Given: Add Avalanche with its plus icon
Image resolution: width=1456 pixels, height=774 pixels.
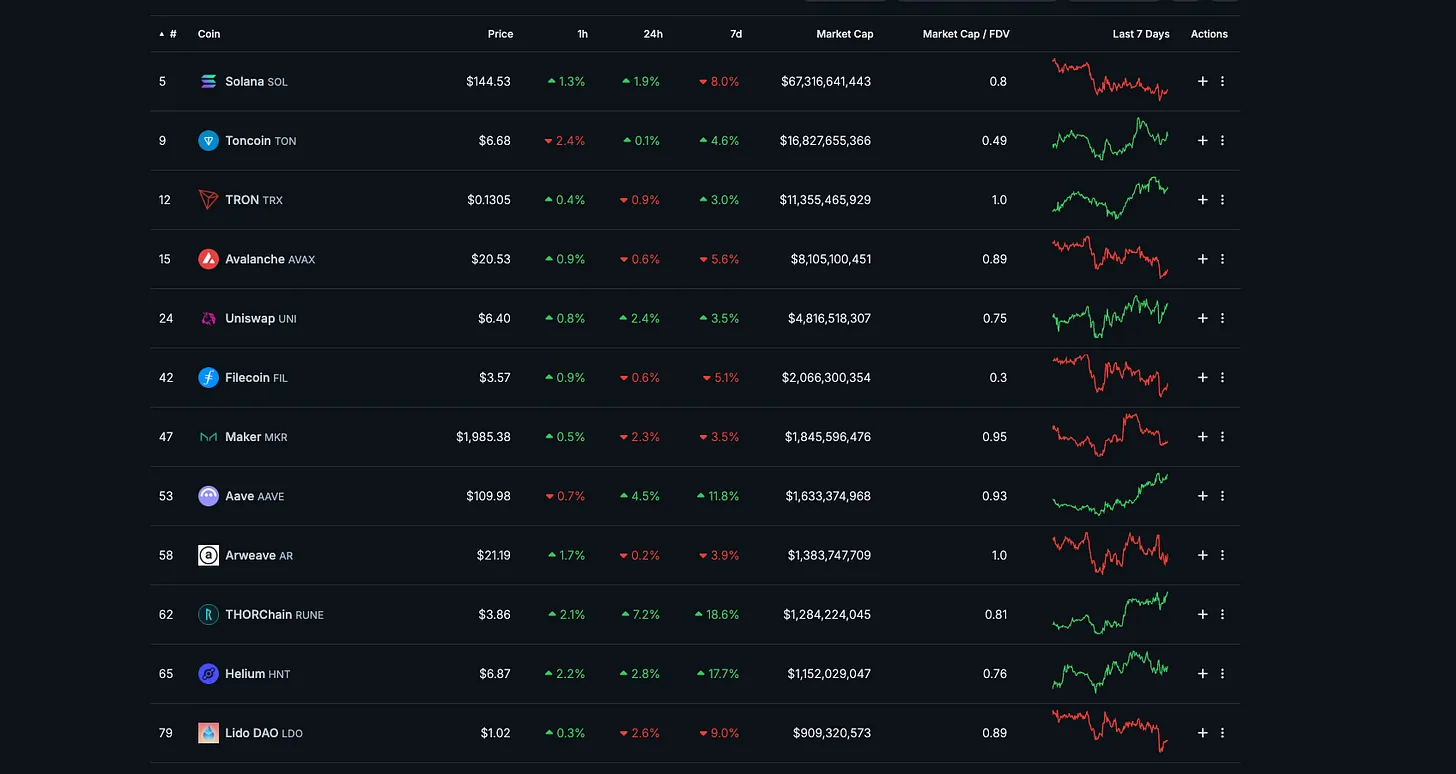Looking at the screenshot, I should (x=1203, y=259).
